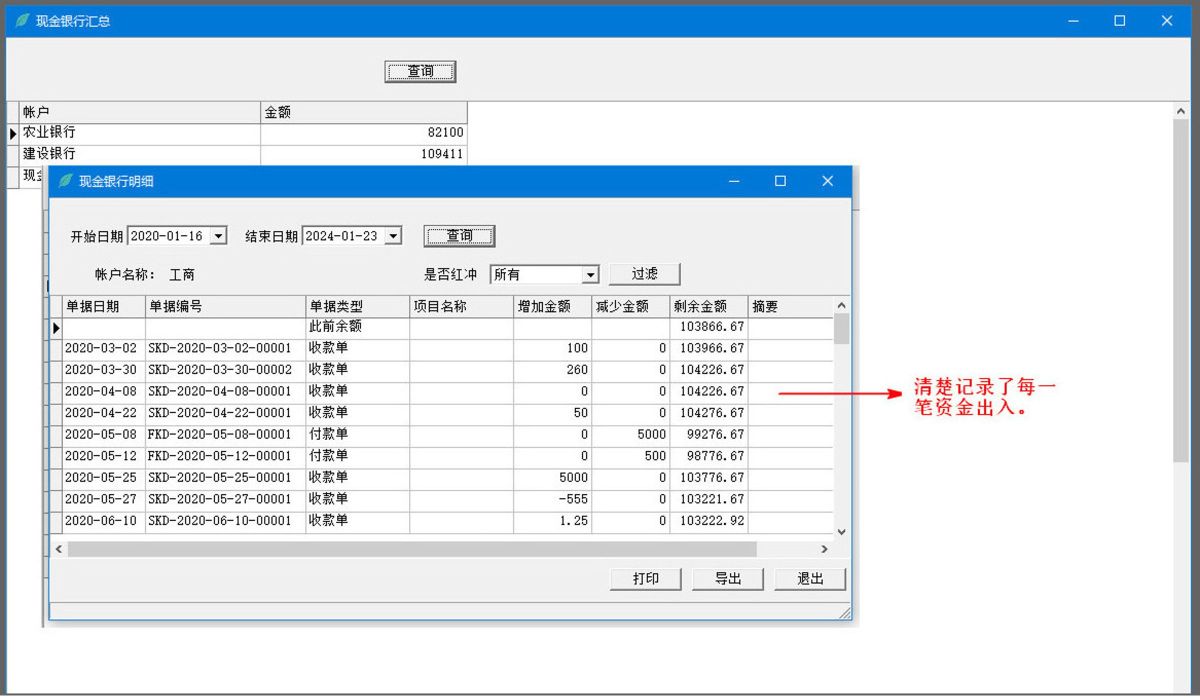This screenshot has width=1200, height=700.
Task: Open the 开始日期 date dropdown
Action: tap(218, 236)
